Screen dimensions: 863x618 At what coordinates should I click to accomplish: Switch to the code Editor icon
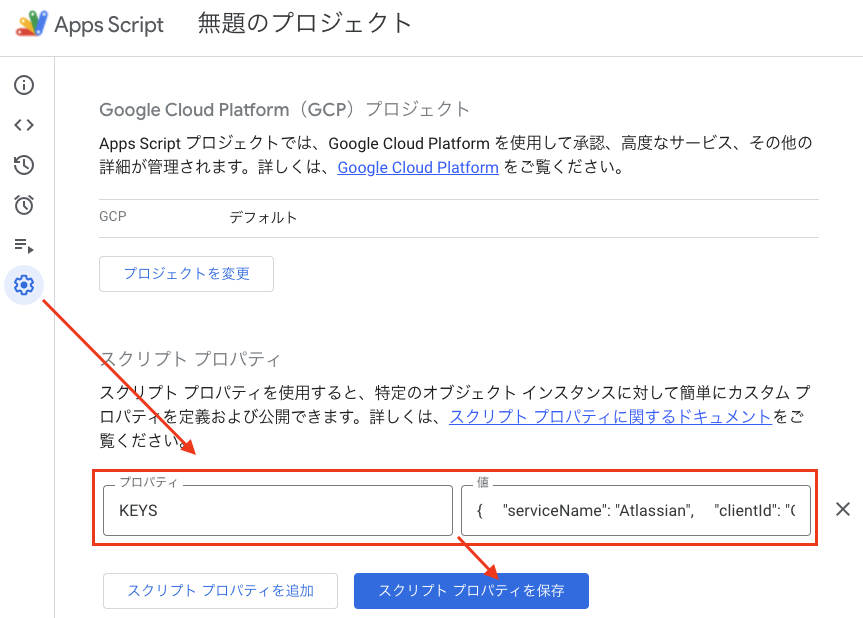[25, 125]
